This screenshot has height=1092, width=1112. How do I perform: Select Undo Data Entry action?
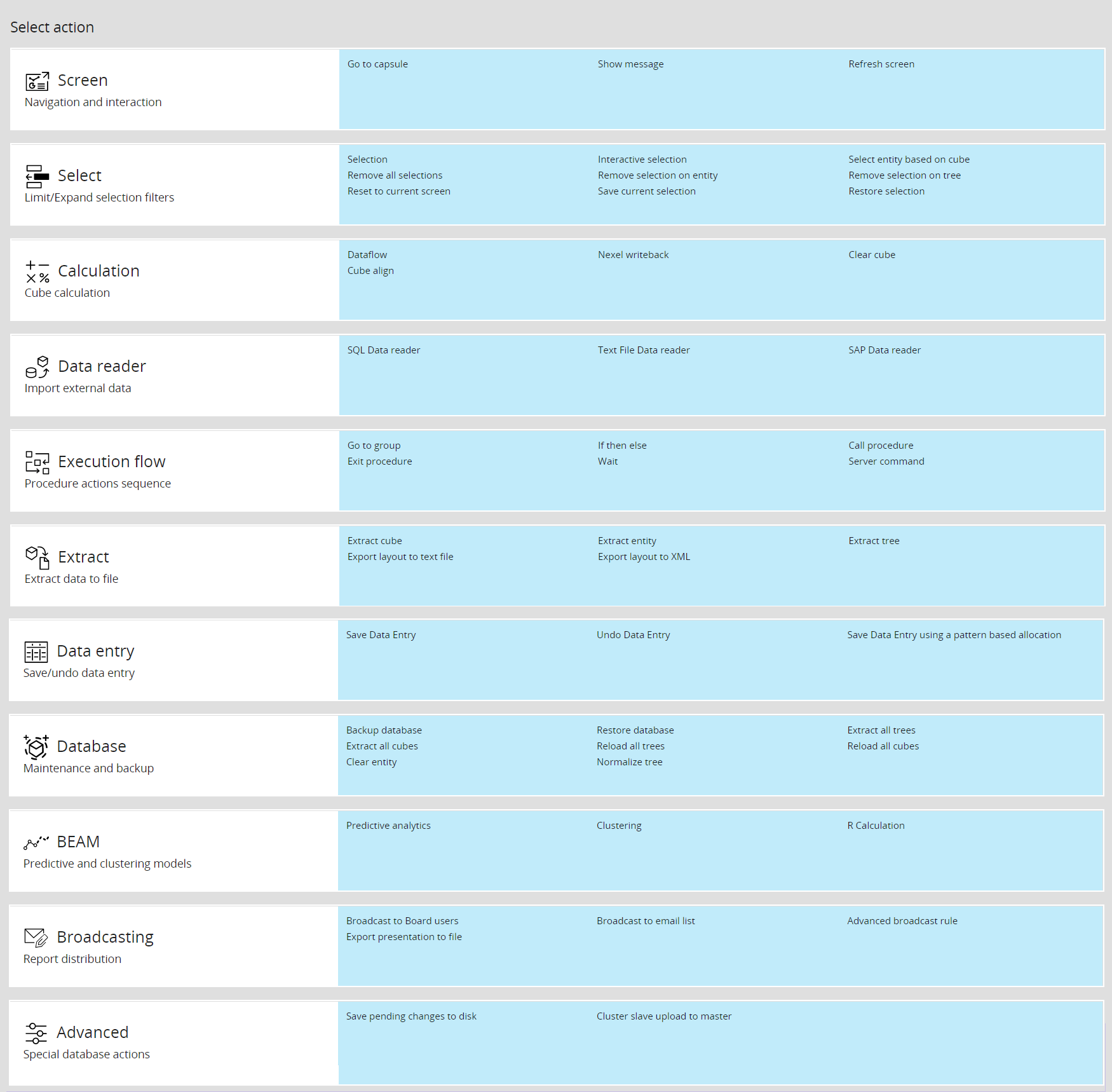click(x=633, y=635)
